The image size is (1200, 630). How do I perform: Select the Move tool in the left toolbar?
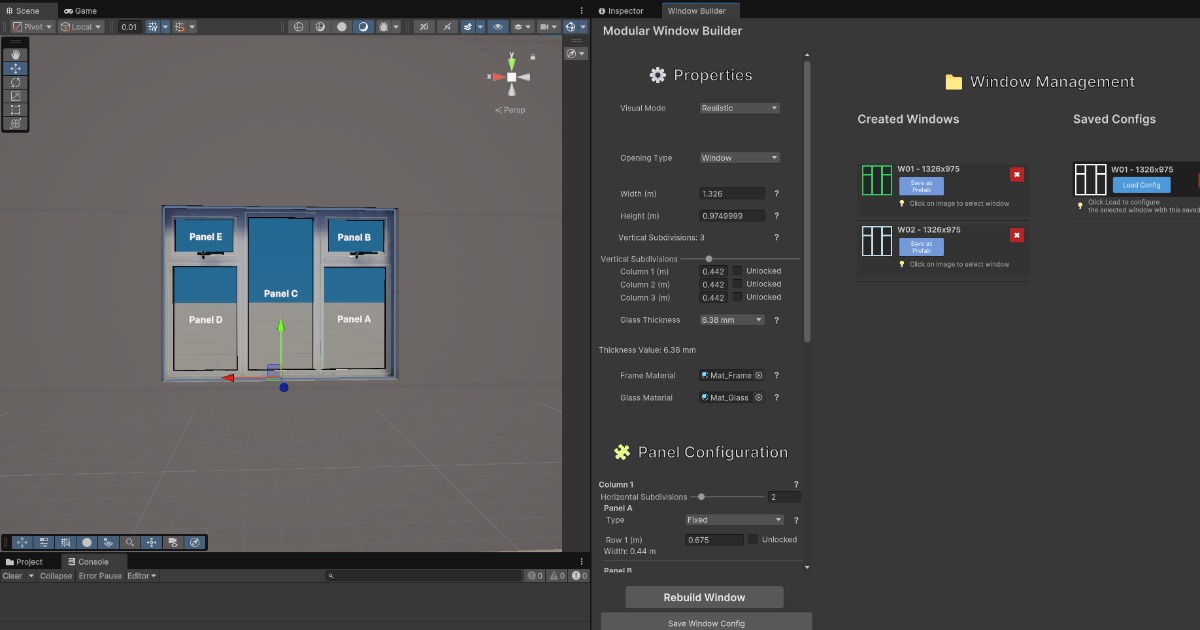(14, 68)
